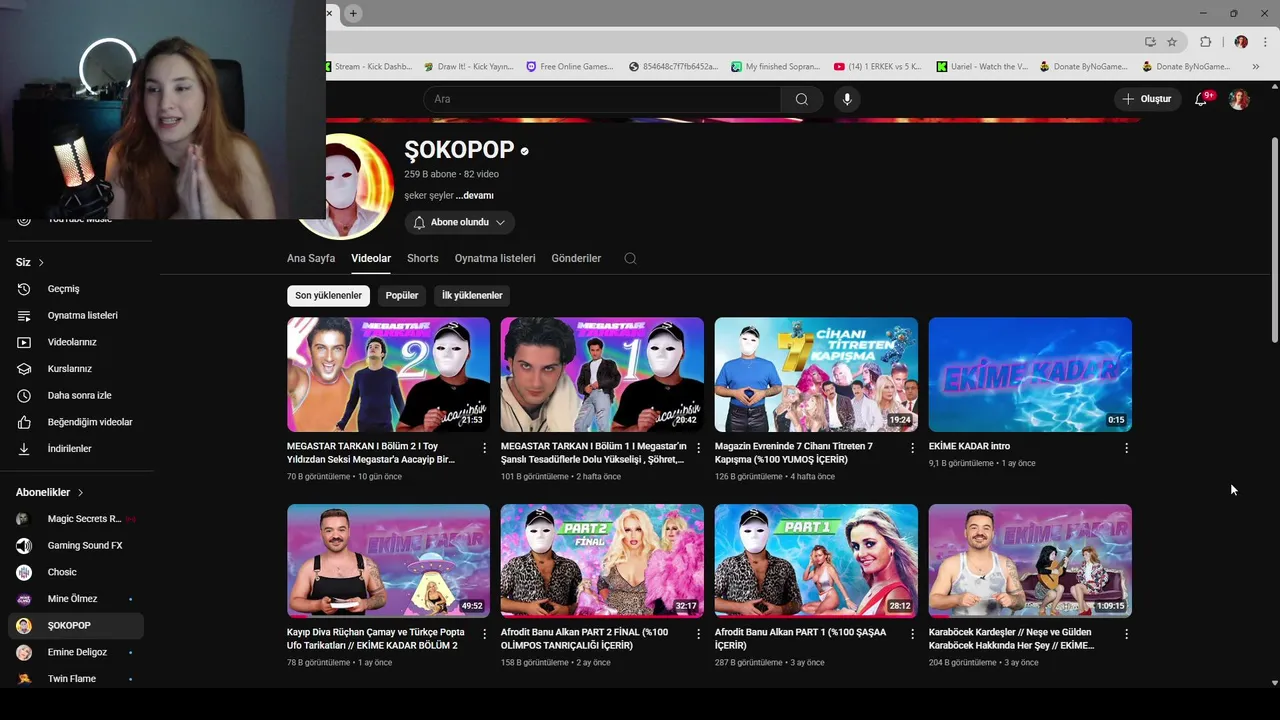The image size is (1280, 720).
Task: Switch to the Oynatma listeleri channel tab
Action: [x=495, y=258]
